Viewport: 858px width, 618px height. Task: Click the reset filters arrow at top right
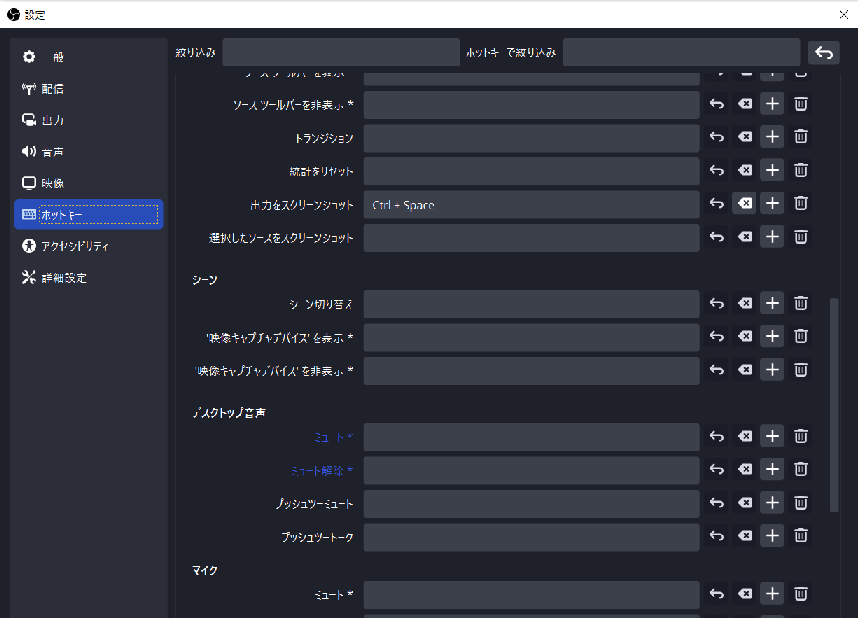[x=824, y=52]
